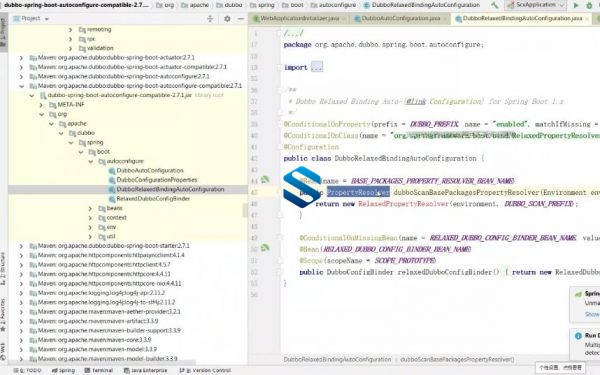Toggle the Web side tool tab
600x375 pixels.
(x=3, y=351)
